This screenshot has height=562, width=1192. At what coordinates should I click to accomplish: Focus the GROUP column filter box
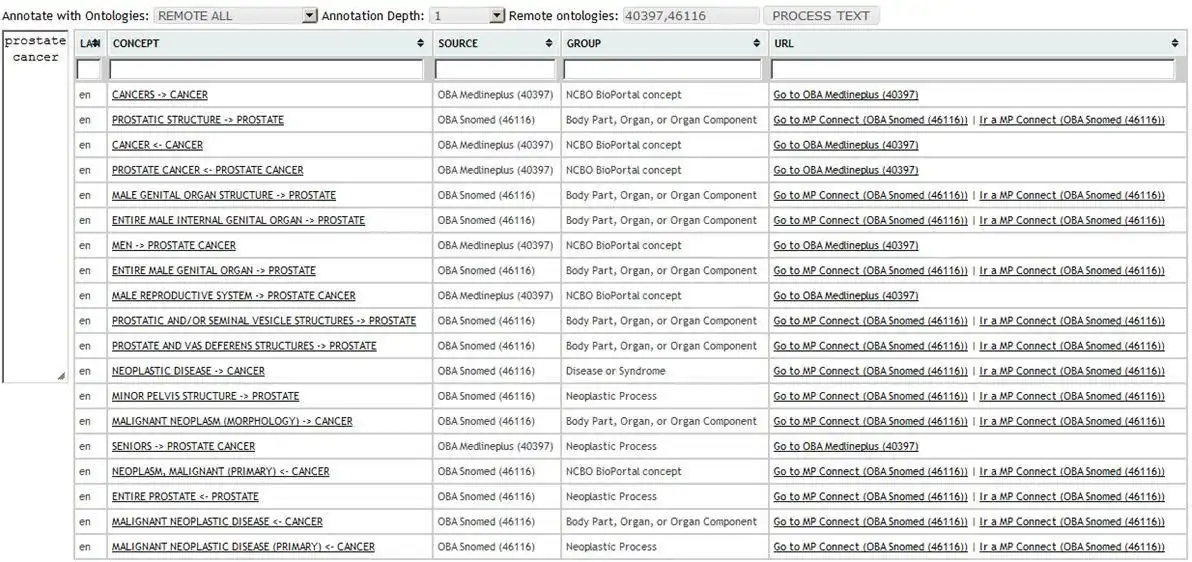[x=662, y=70]
